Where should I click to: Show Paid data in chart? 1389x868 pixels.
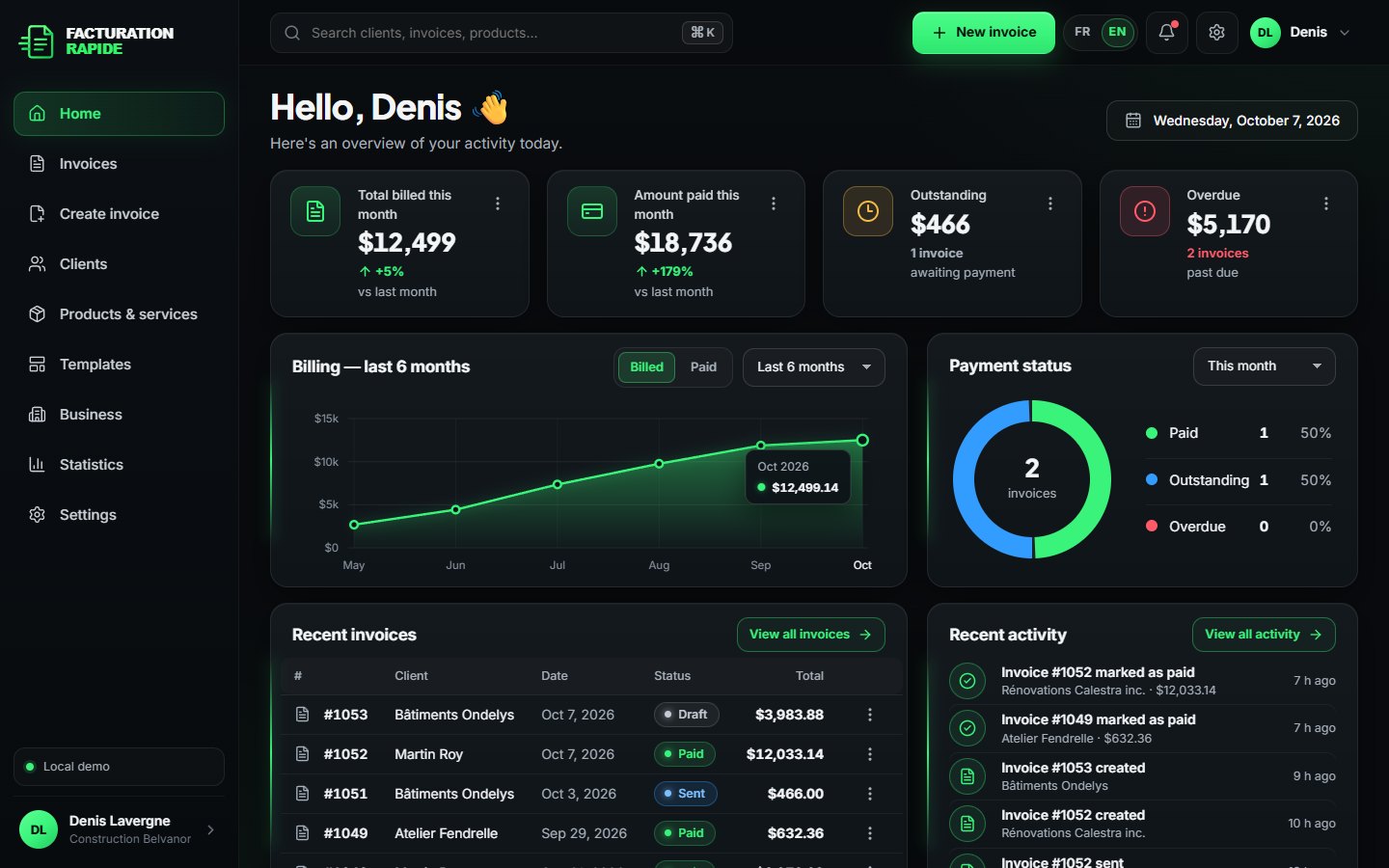tap(703, 367)
